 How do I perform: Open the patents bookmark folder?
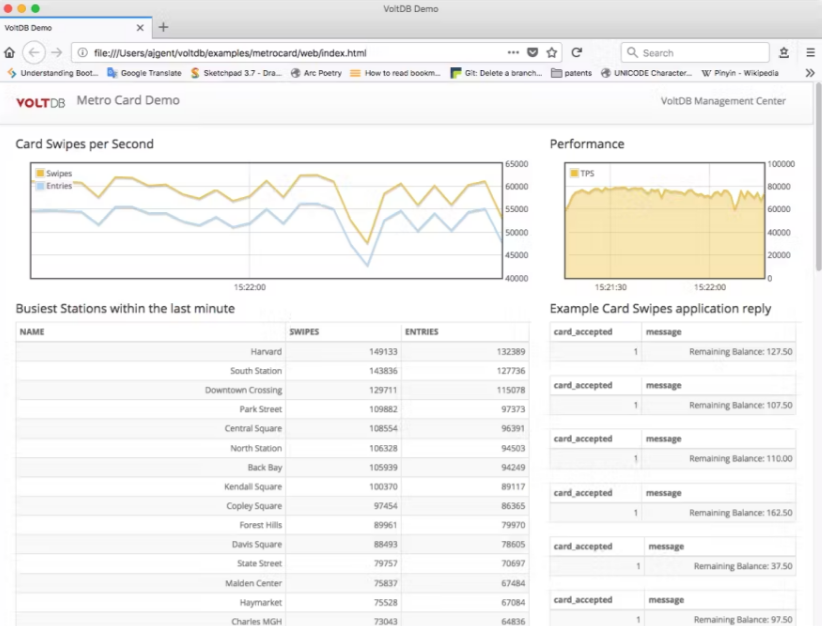point(570,73)
